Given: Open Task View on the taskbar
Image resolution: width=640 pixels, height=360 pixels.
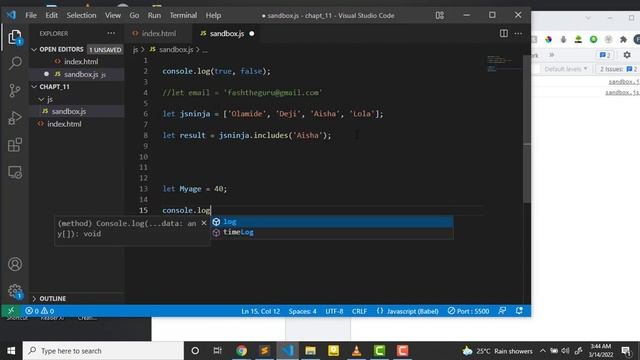Looking at the screenshot, I should click(x=218, y=351).
